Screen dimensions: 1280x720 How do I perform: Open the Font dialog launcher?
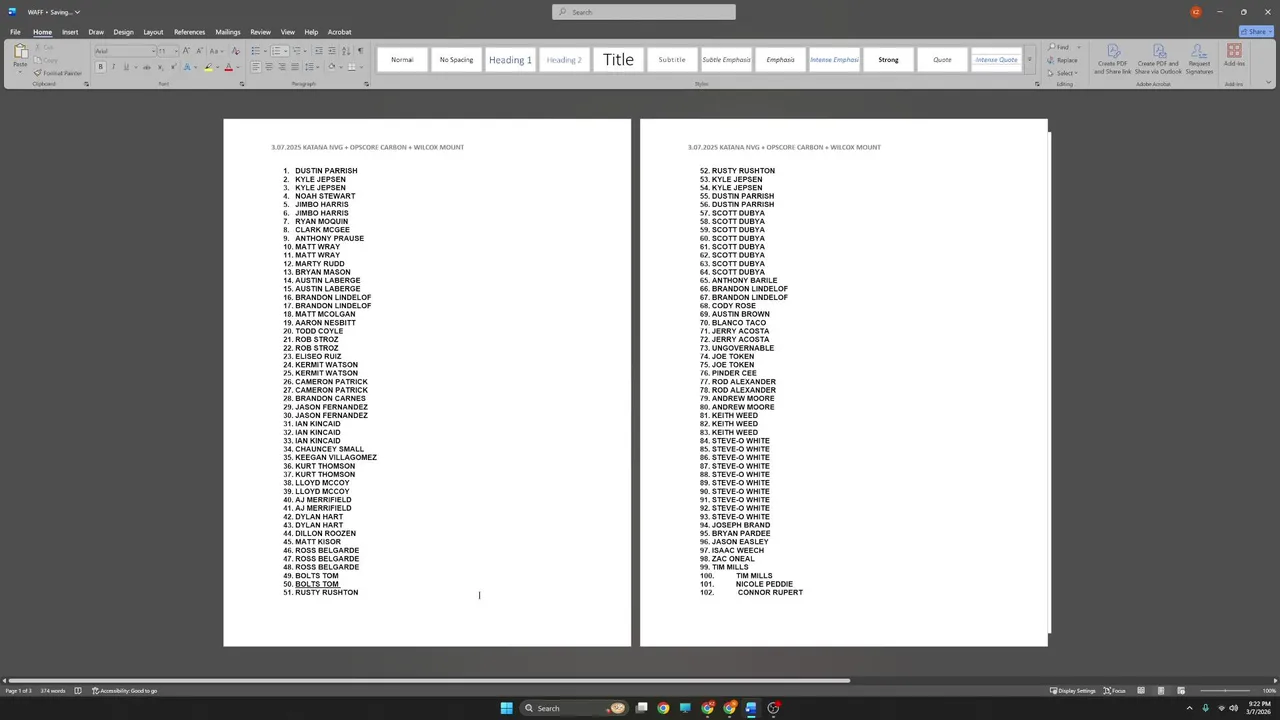[241, 84]
